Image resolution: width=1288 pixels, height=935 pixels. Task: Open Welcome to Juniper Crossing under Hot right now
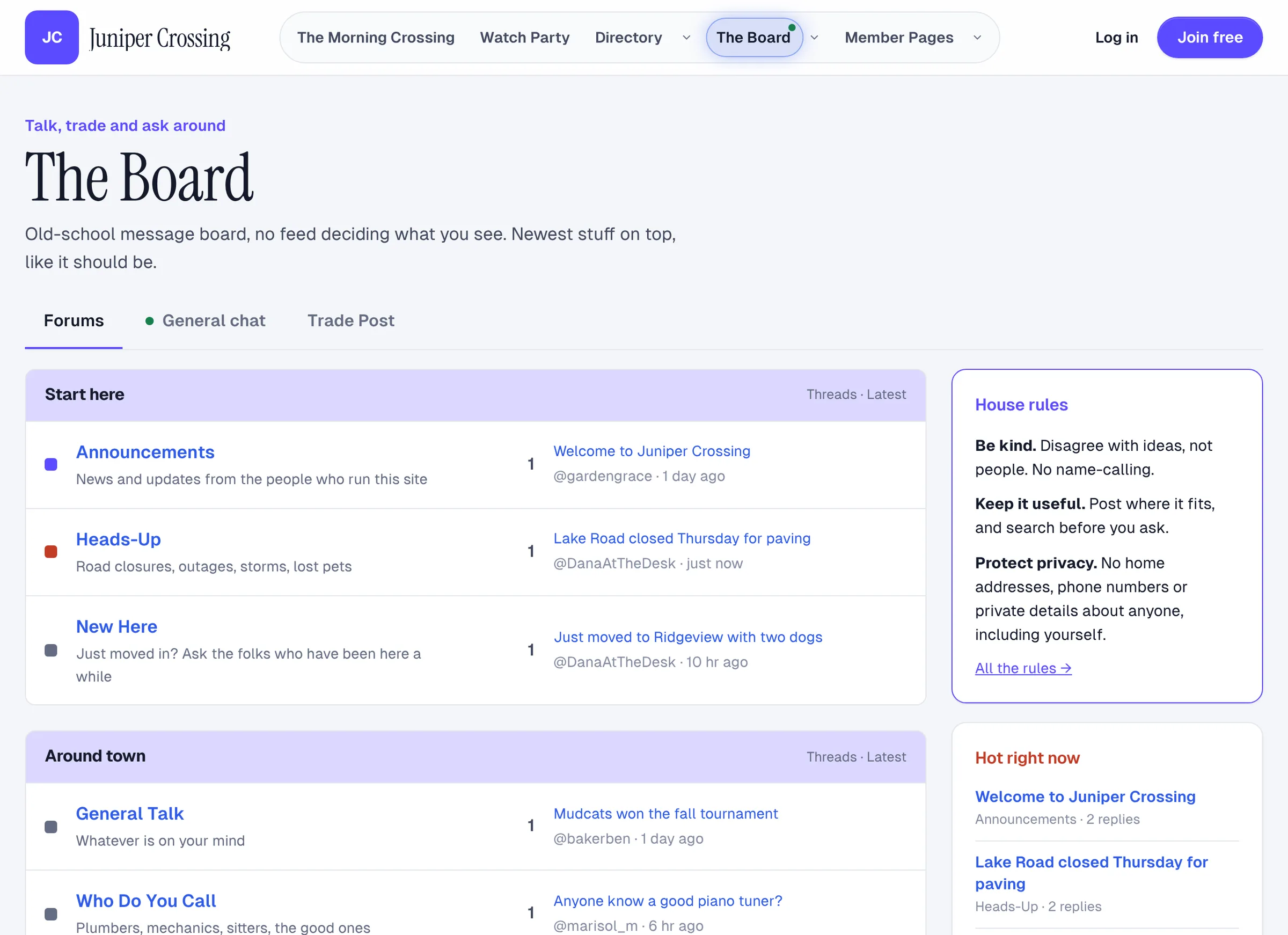point(1085,797)
